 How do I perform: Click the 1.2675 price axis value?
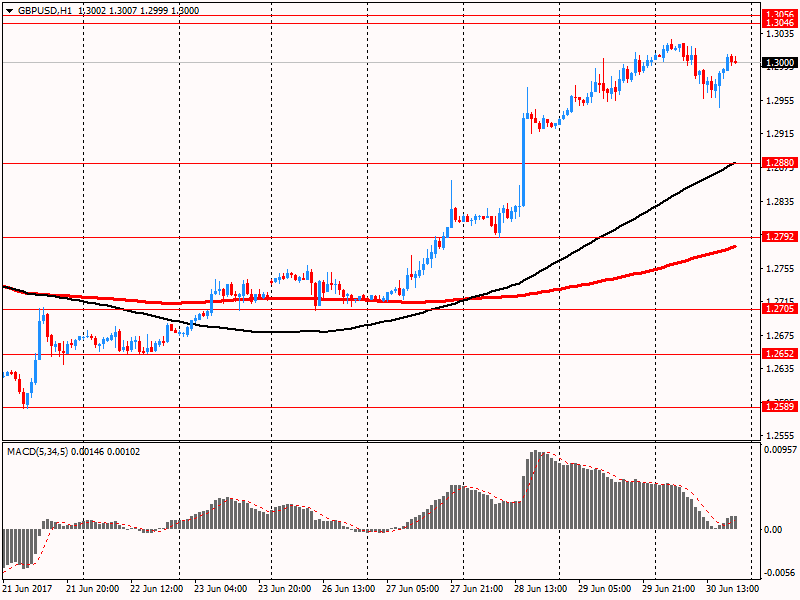[x=781, y=335]
